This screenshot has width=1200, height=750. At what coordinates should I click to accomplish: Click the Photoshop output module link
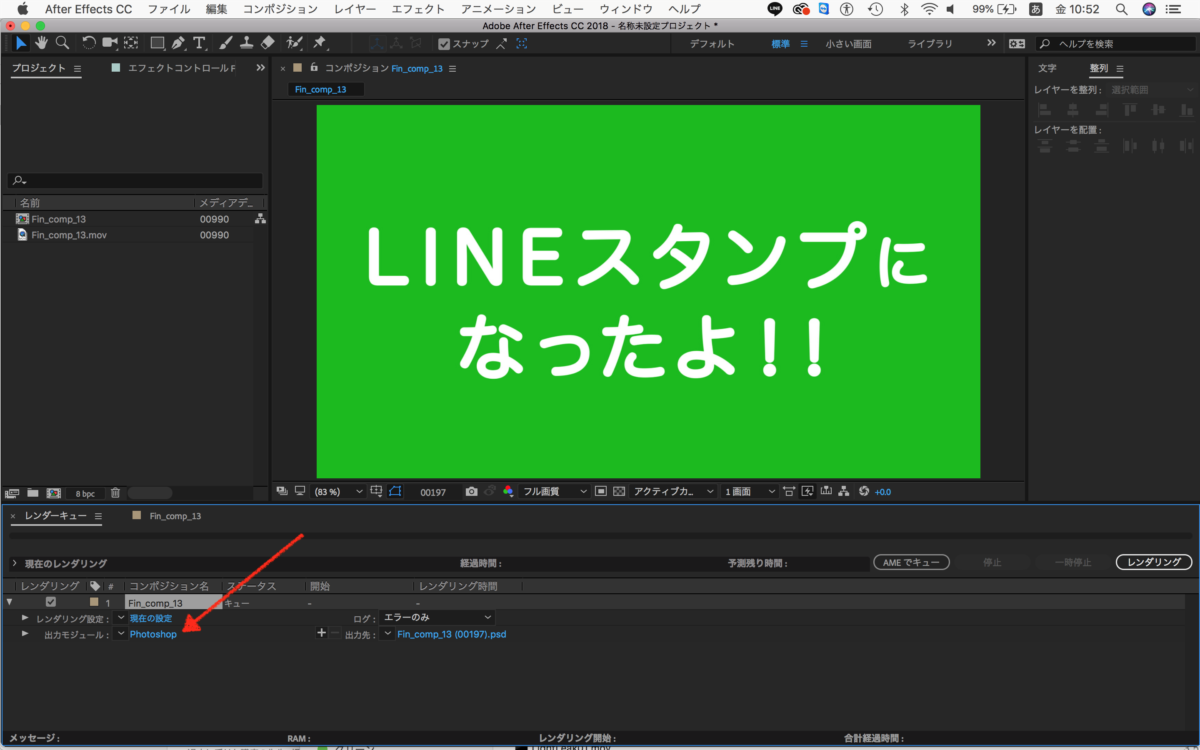tap(153, 634)
